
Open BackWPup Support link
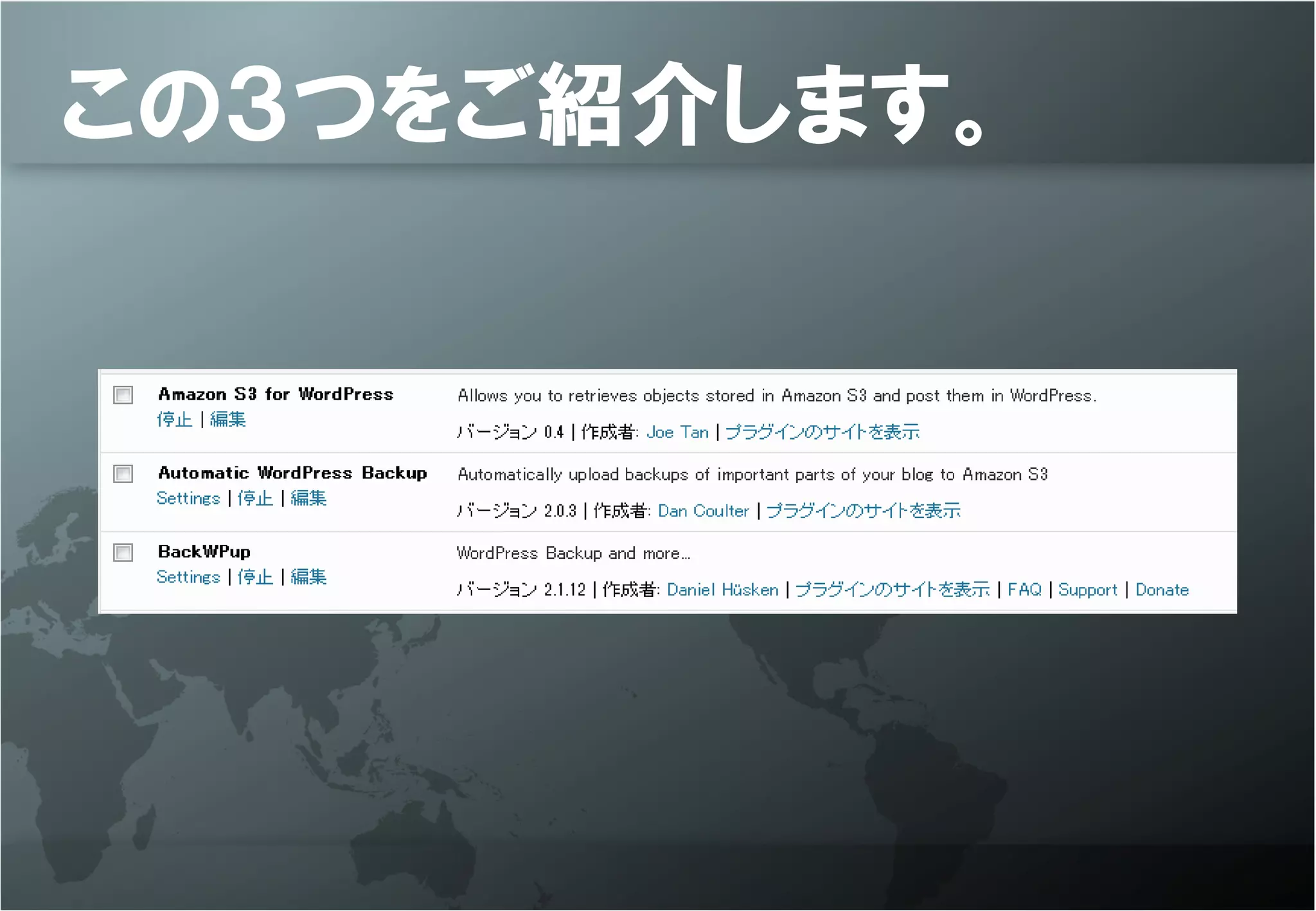click(x=1088, y=590)
